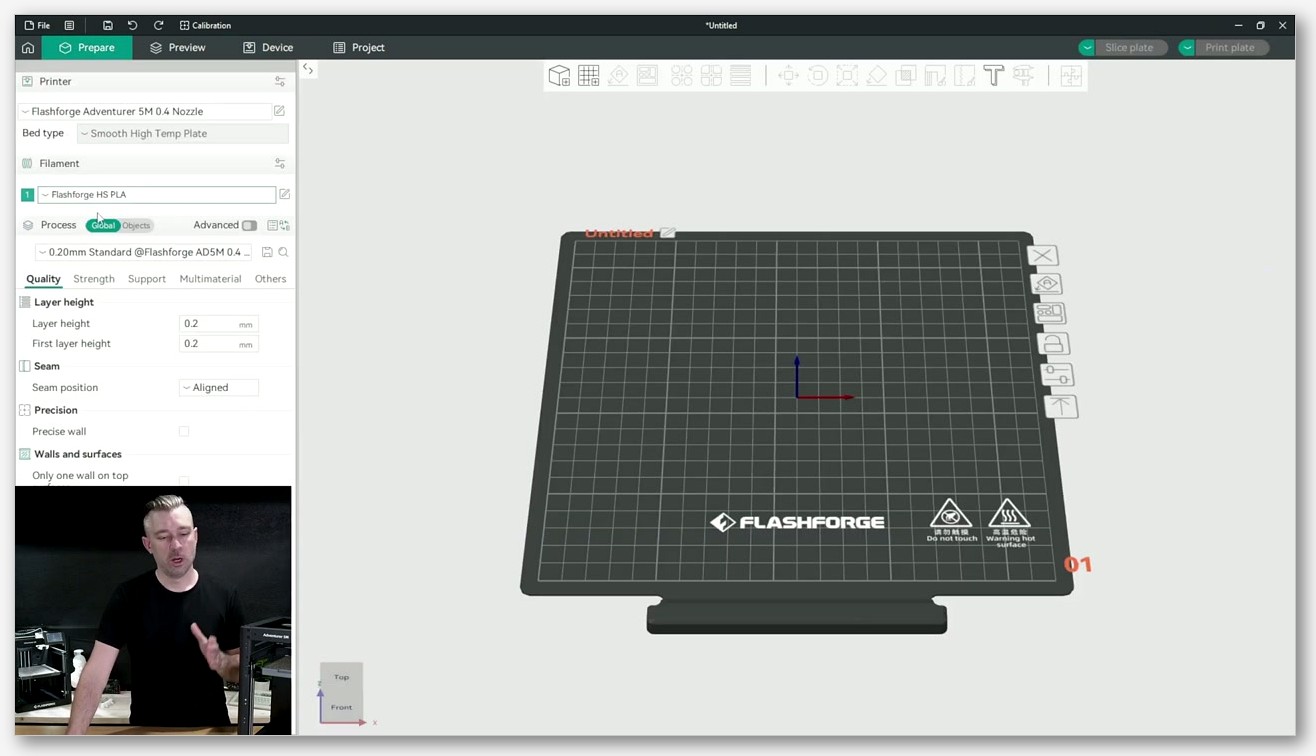Expand the Seam position Aligned dropdown
This screenshot has height=756, width=1316.
pos(219,387)
